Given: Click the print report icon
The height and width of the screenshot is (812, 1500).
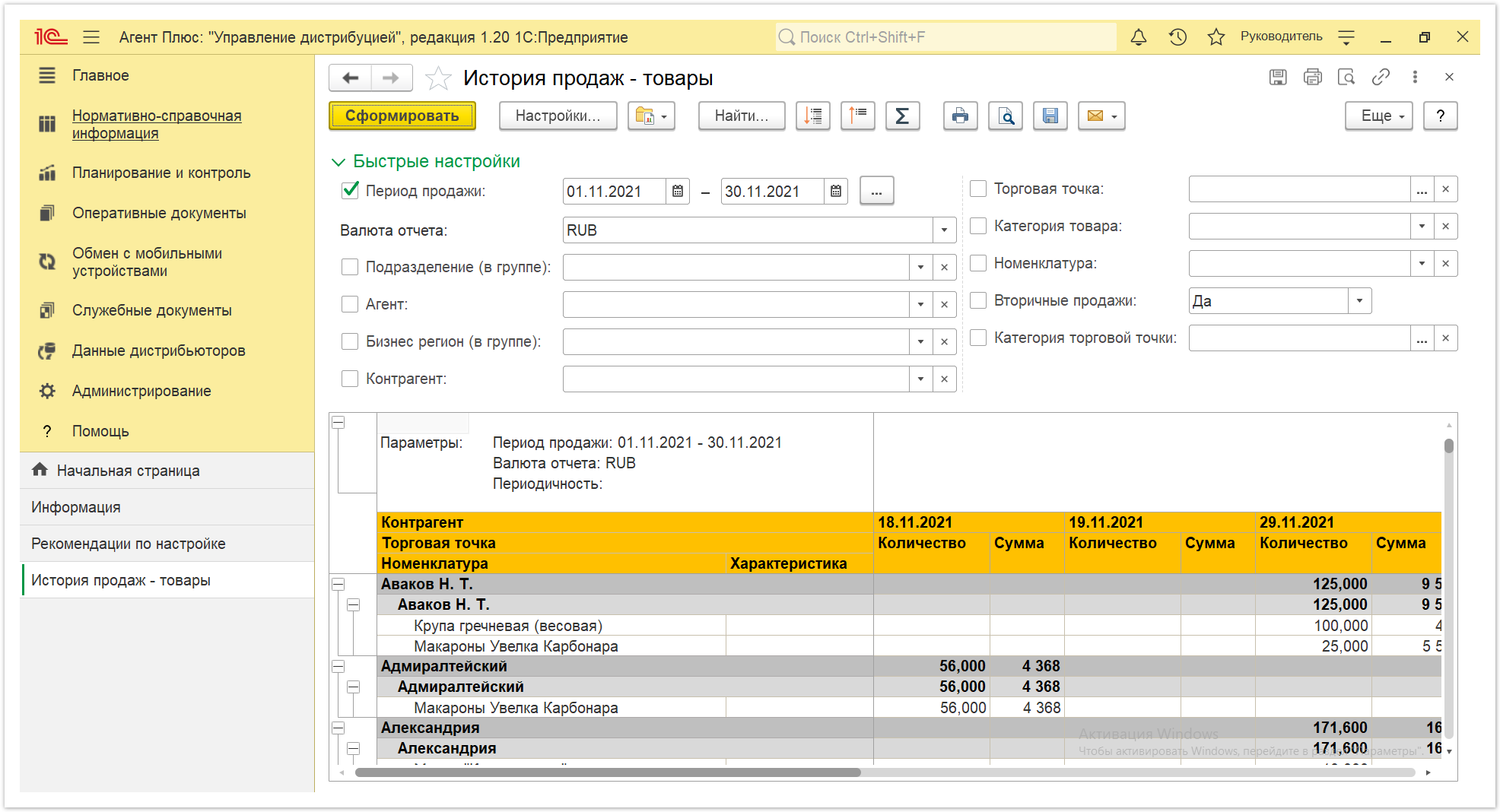Looking at the screenshot, I should click(960, 116).
